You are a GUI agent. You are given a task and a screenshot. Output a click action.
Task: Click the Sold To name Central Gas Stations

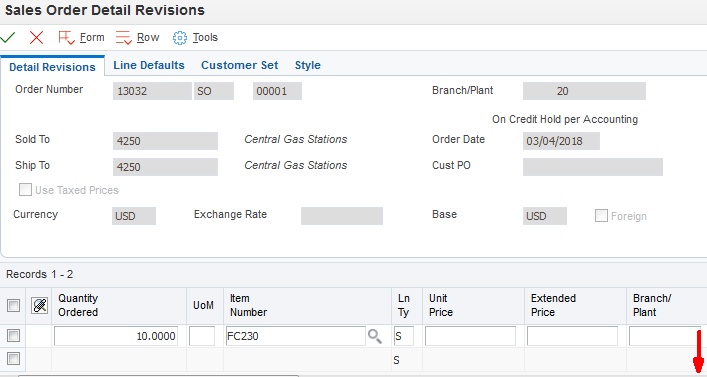296,139
